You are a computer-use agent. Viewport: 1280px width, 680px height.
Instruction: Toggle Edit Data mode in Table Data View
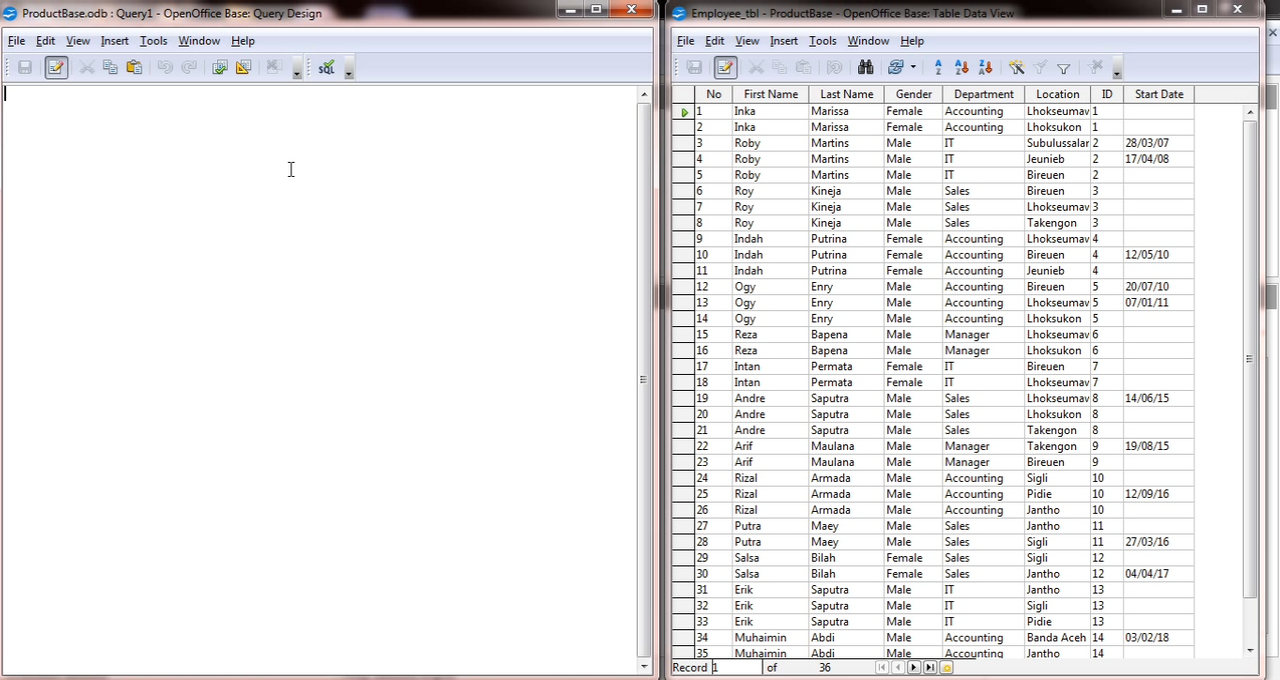tap(725, 67)
